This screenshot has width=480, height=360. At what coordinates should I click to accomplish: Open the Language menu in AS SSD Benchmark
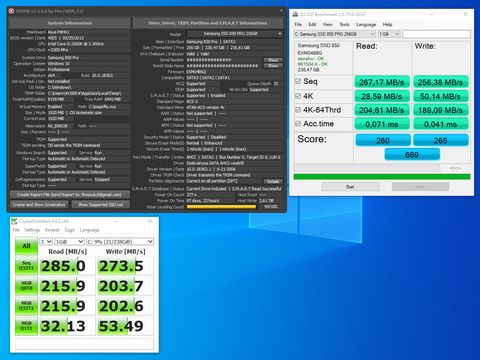click(x=366, y=24)
